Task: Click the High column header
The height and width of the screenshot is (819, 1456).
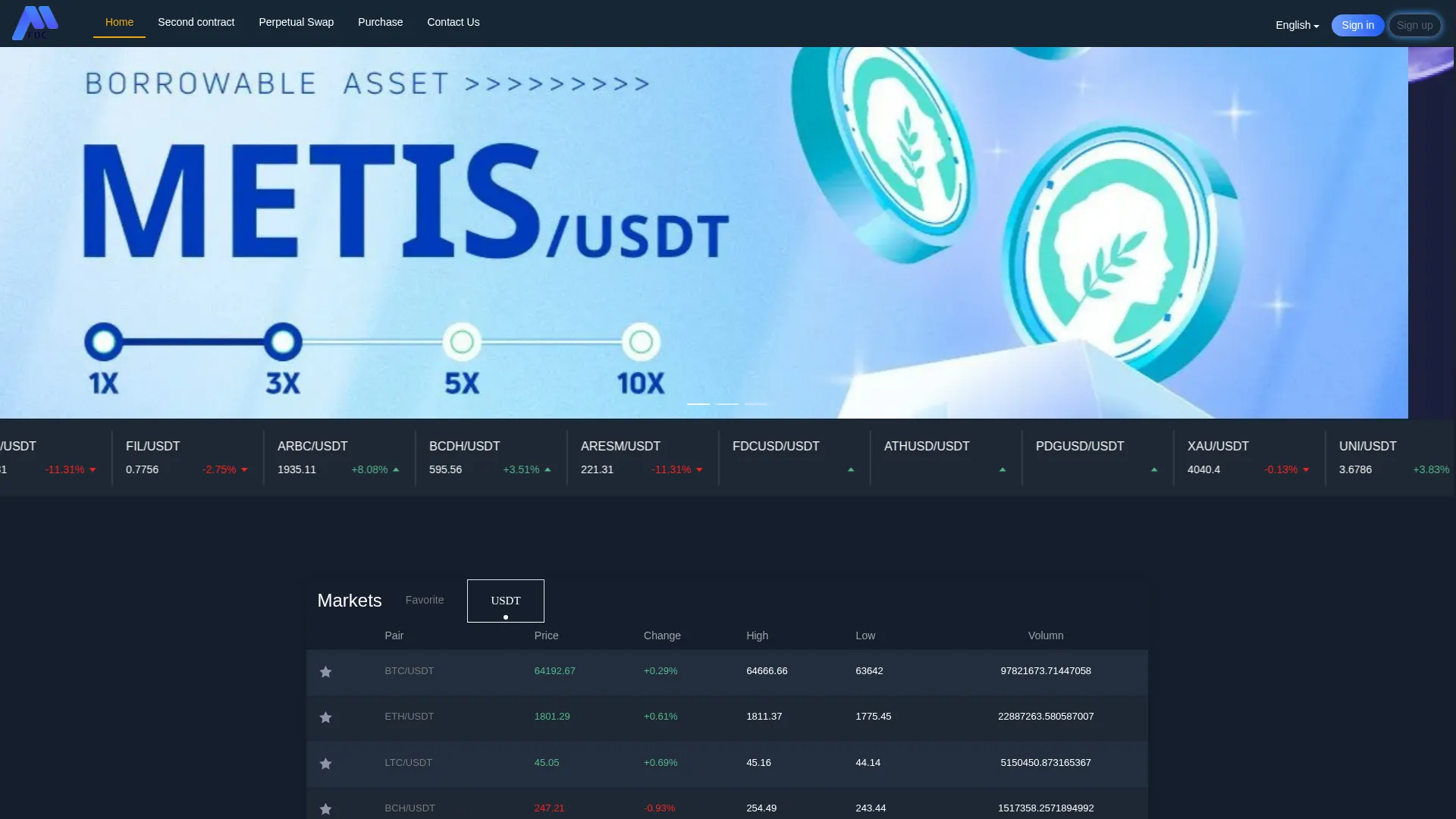Action: (x=757, y=635)
